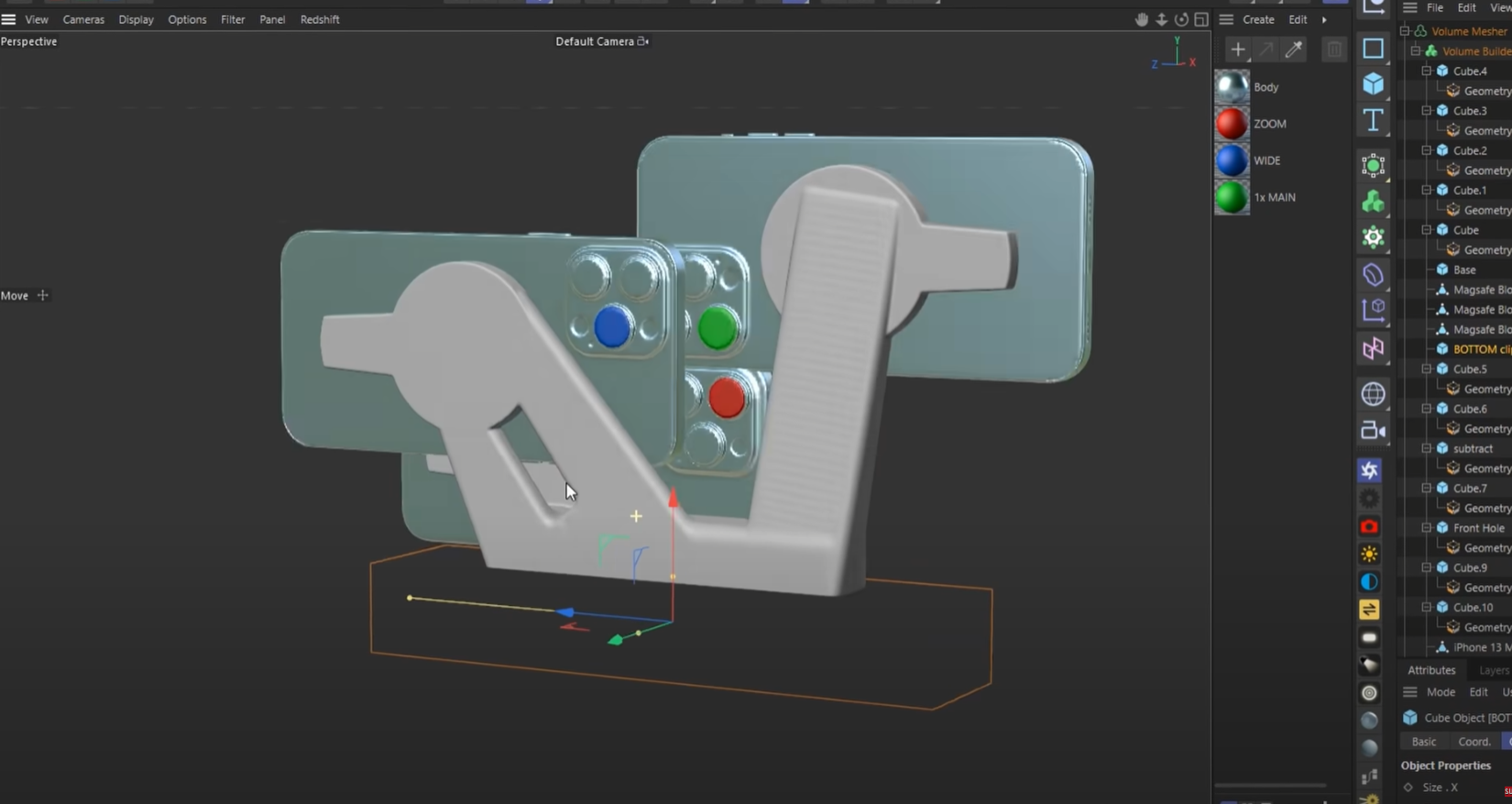Open the Cameras viewport menu

coord(82,19)
